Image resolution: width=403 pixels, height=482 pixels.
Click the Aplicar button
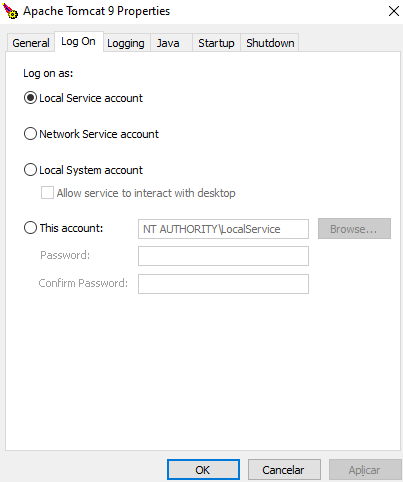(x=365, y=470)
